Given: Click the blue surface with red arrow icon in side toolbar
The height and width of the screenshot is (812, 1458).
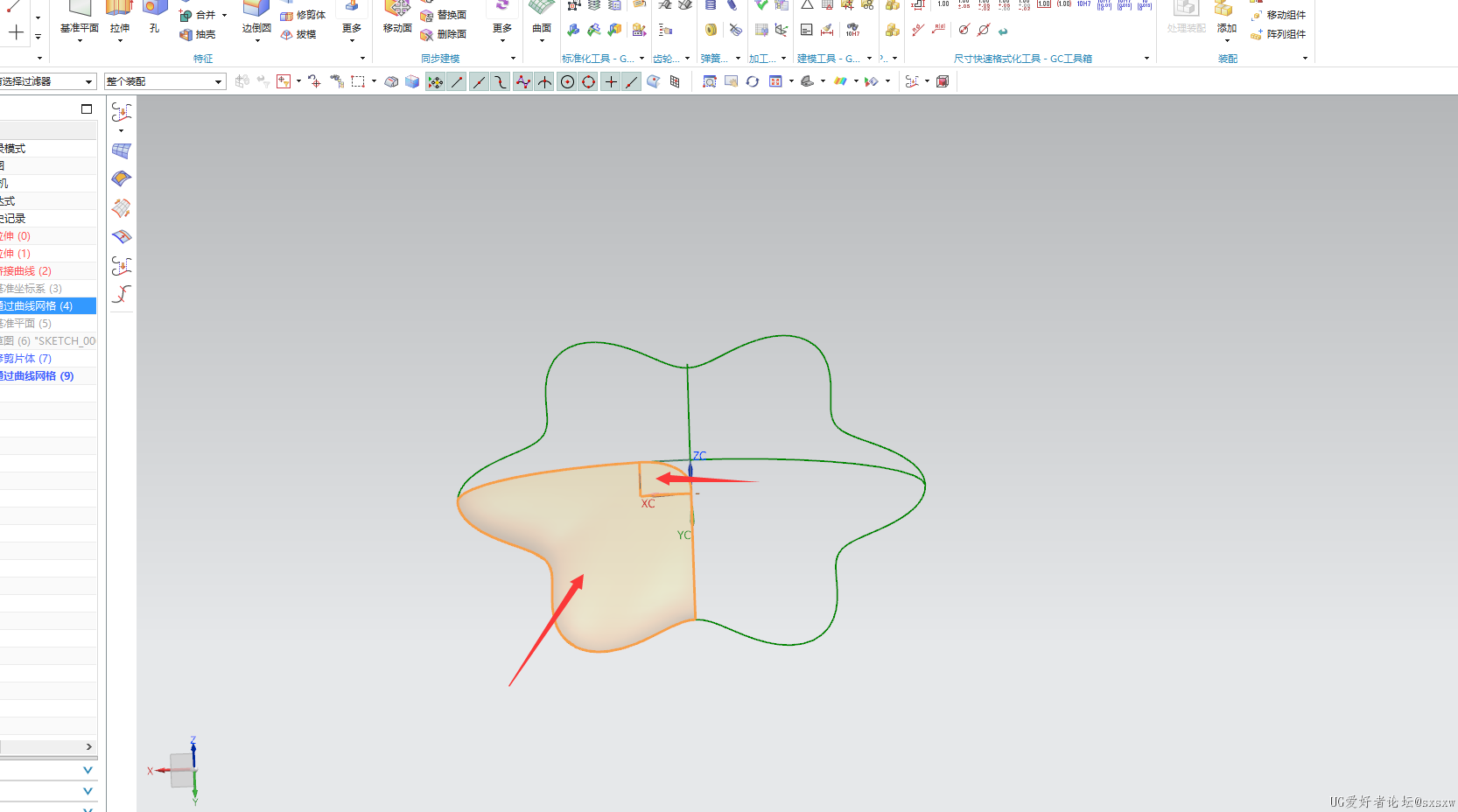Looking at the screenshot, I should point(122,236).
